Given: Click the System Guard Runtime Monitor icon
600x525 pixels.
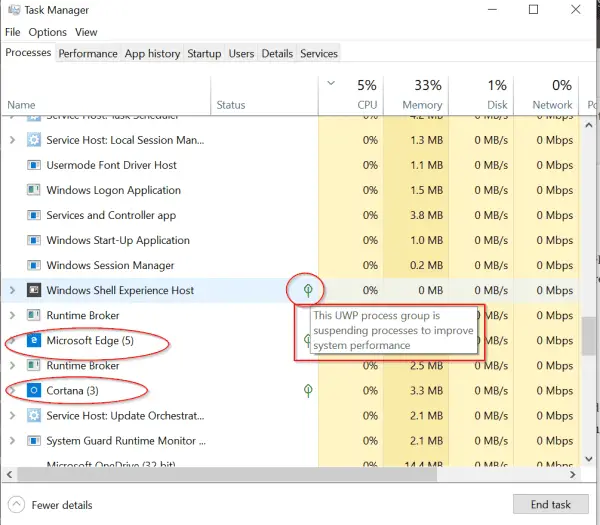Looking at the screenshot, I should (34, 441).
